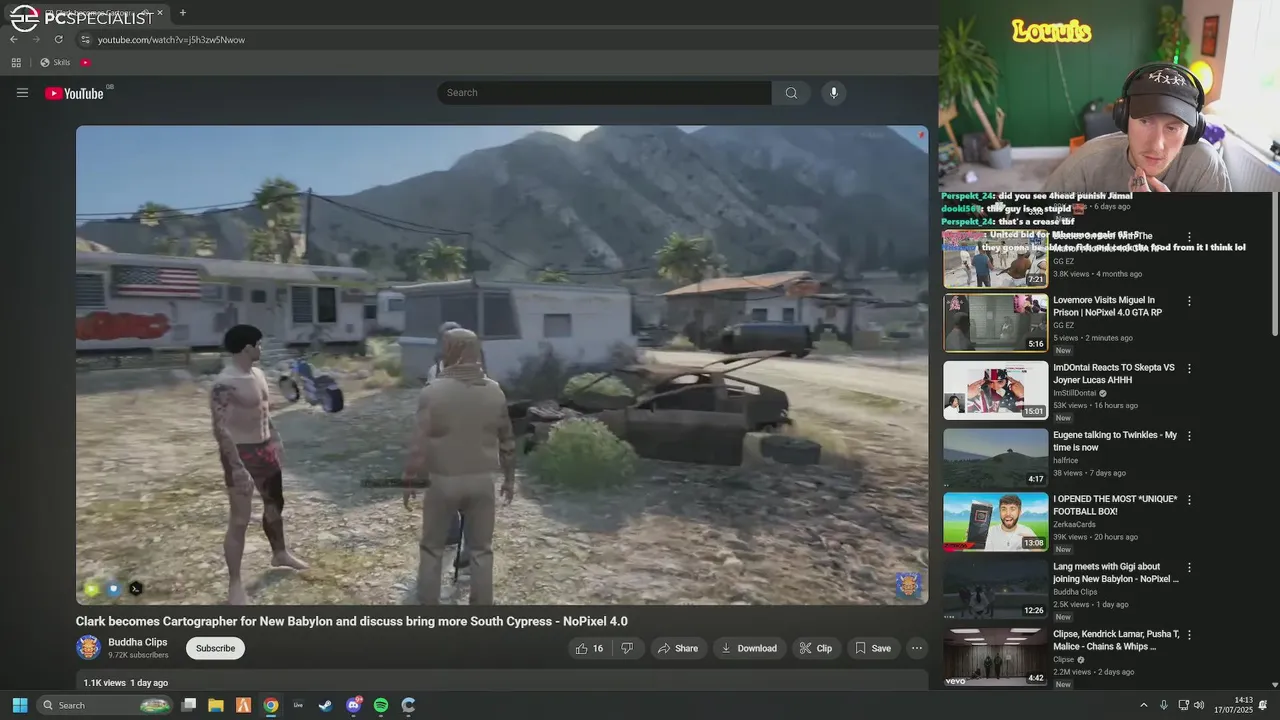Open I OPENED THE MOST UNIQUE FOOTBALL BOX thumbnail
Viewport: 1280px width, 720px height.
pyautogui.click(x=996, y=522)
